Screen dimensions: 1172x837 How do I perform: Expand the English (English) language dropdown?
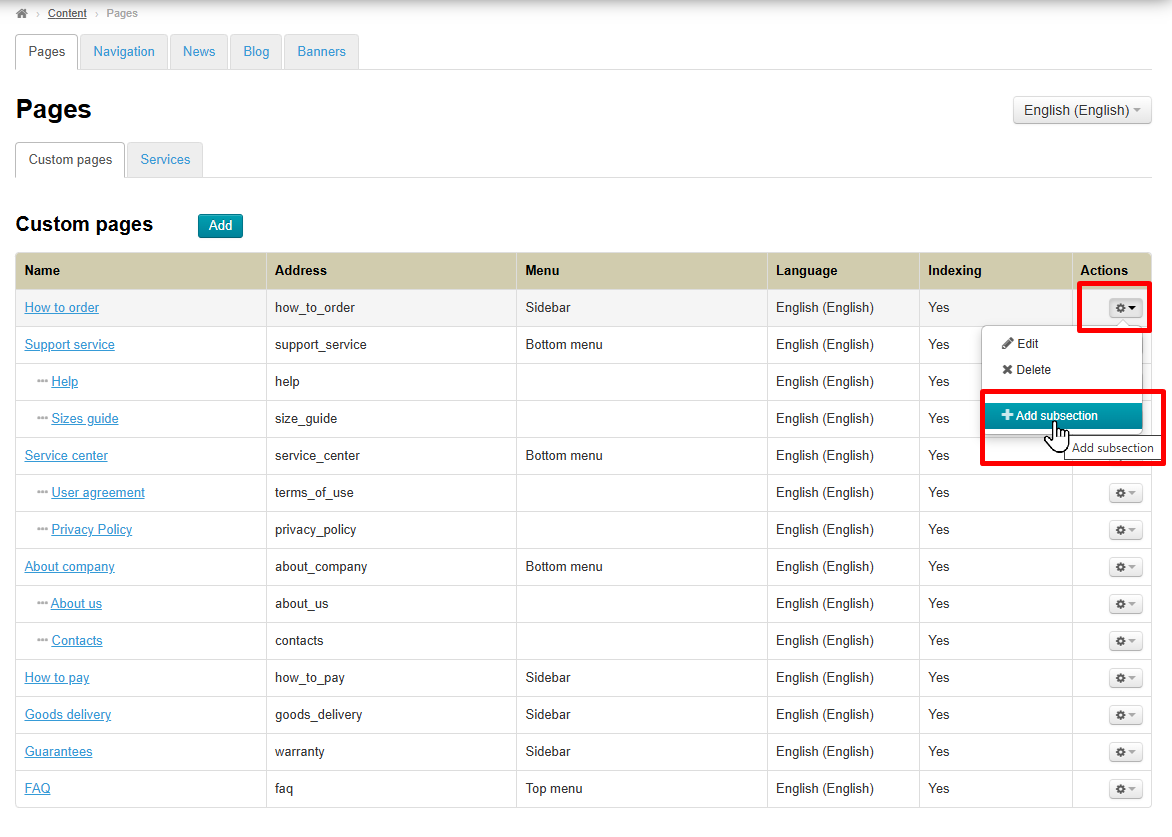point(1081,110)
